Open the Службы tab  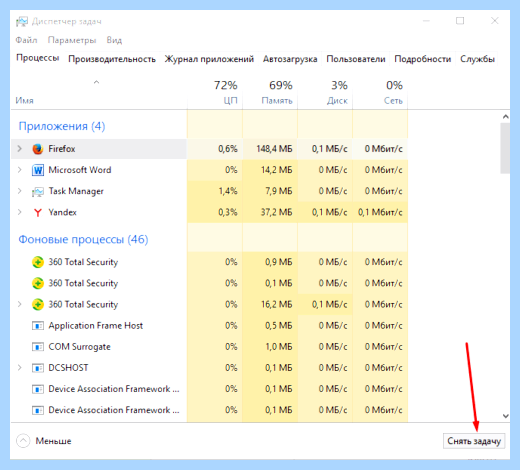coord(477,59)
